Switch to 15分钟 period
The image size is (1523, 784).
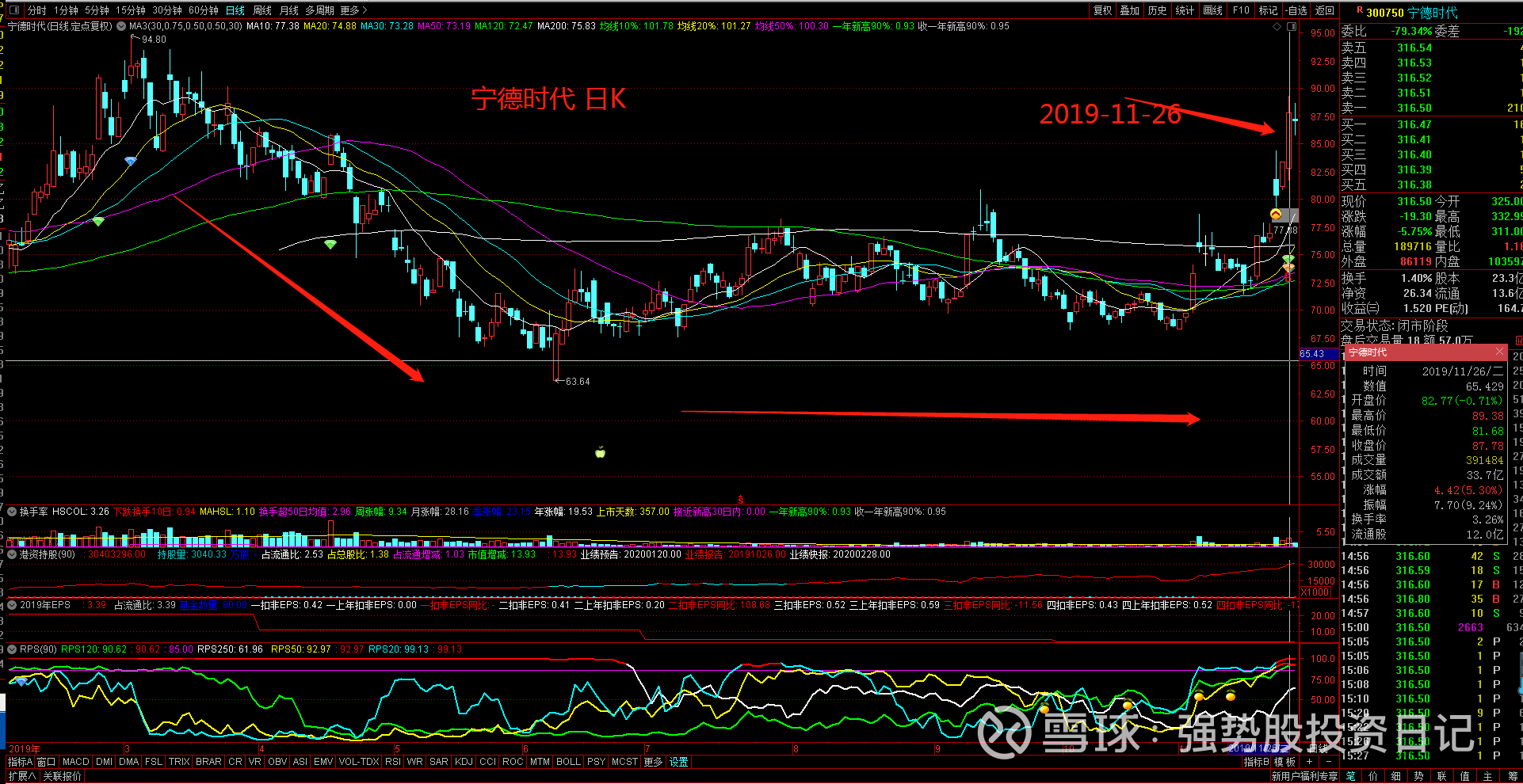pyautogui.click(x=131, y=10)
